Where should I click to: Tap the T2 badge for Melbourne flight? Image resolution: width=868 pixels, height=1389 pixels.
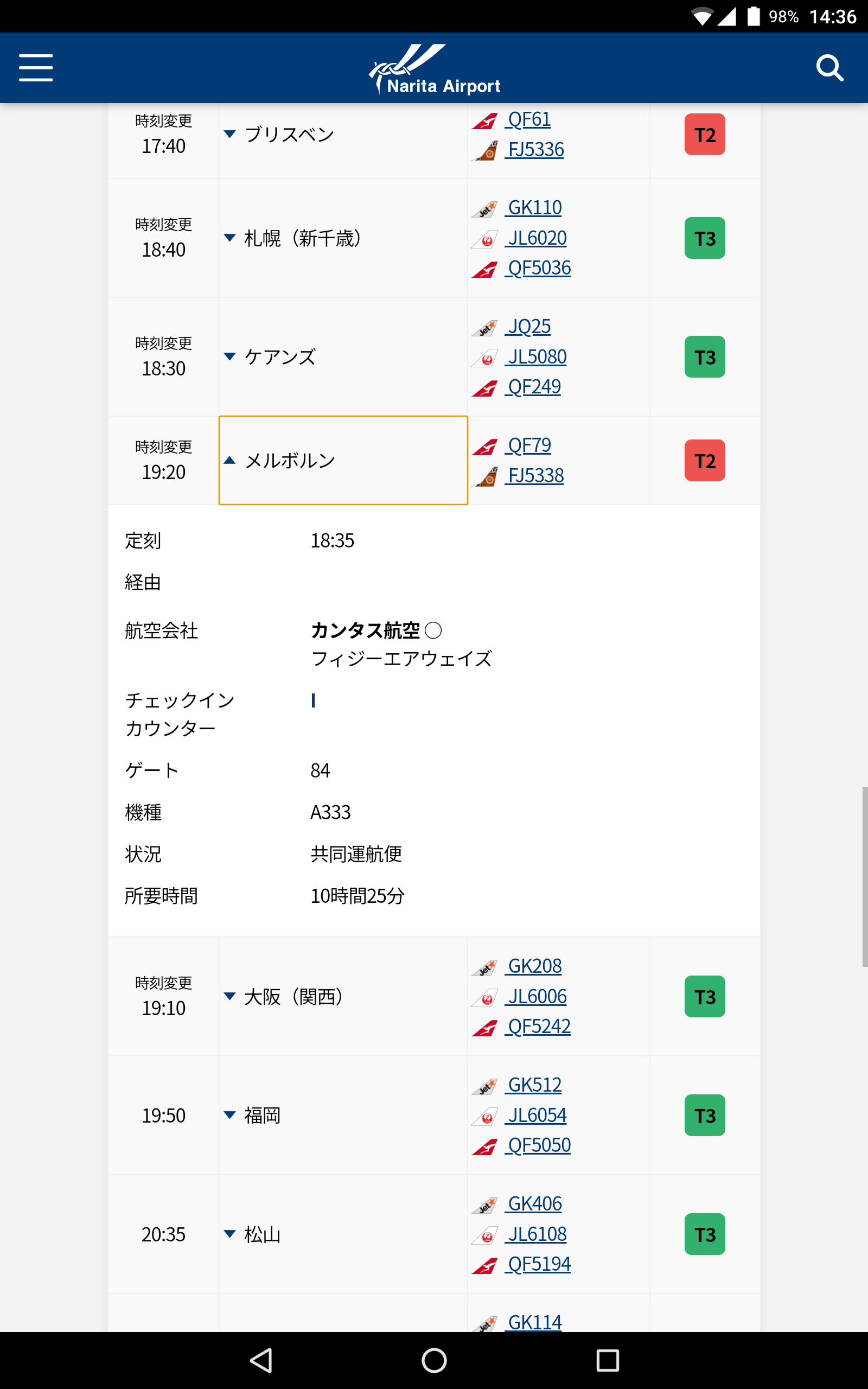704,460
